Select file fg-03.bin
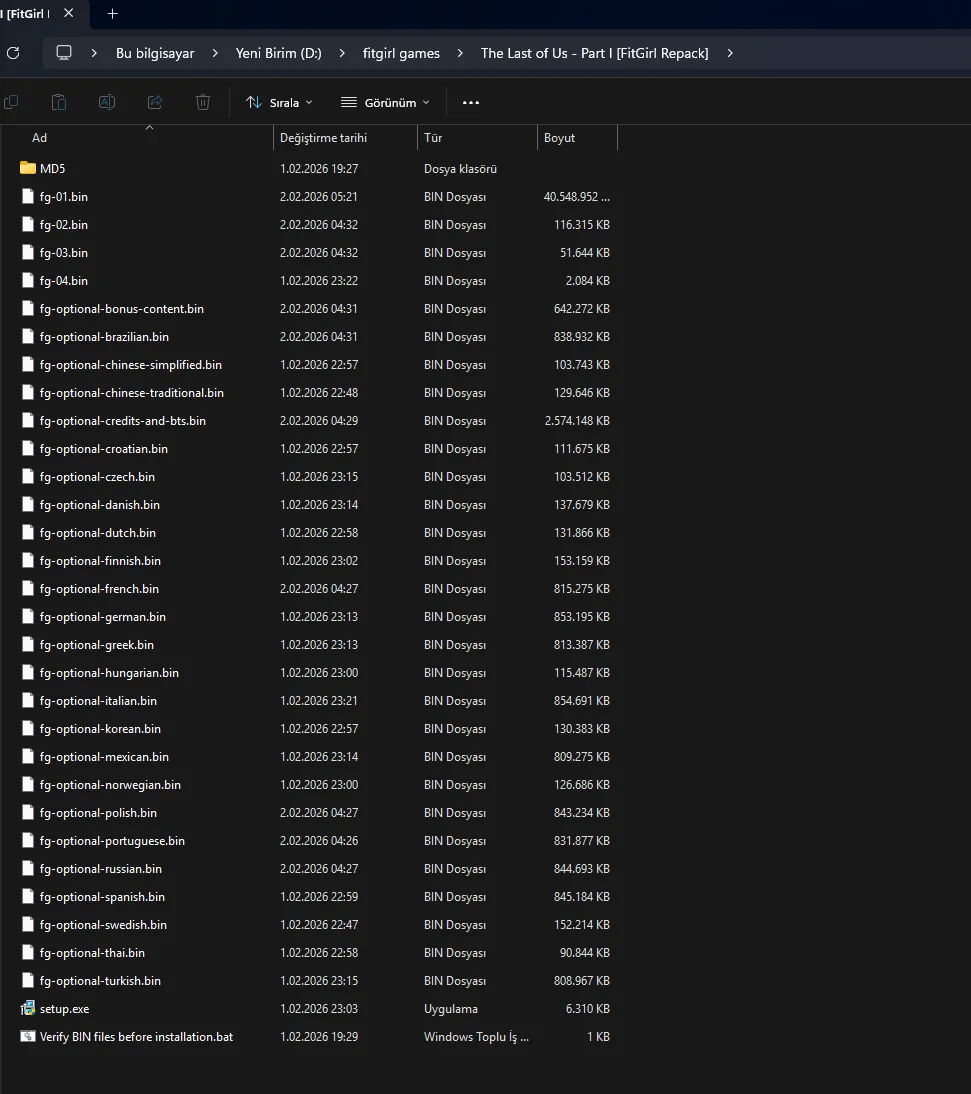The height and width of the screenshot is (1094, 971). [63, 253]
